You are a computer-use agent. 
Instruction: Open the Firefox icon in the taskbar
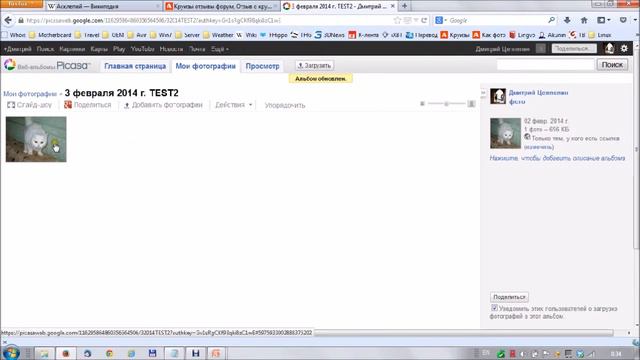click(65, 353)
